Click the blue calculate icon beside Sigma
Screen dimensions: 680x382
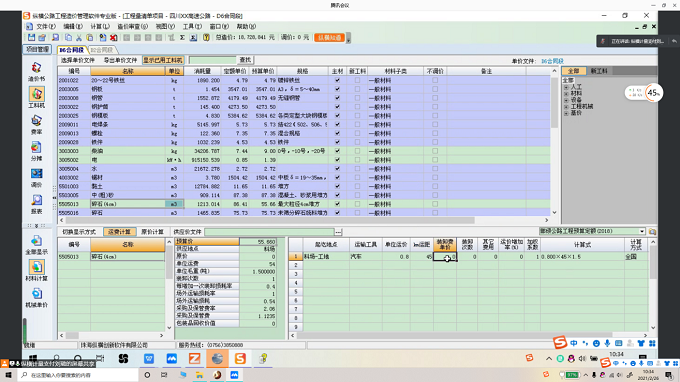pyautogui.click(x=193, y=38)
